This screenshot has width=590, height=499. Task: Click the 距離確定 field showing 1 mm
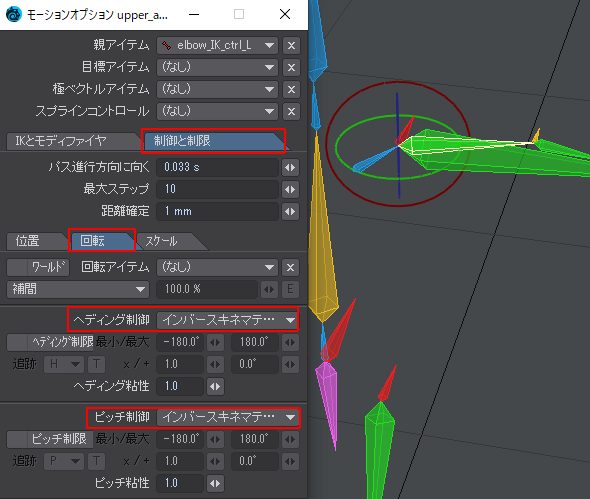click(x=217, y=211)
